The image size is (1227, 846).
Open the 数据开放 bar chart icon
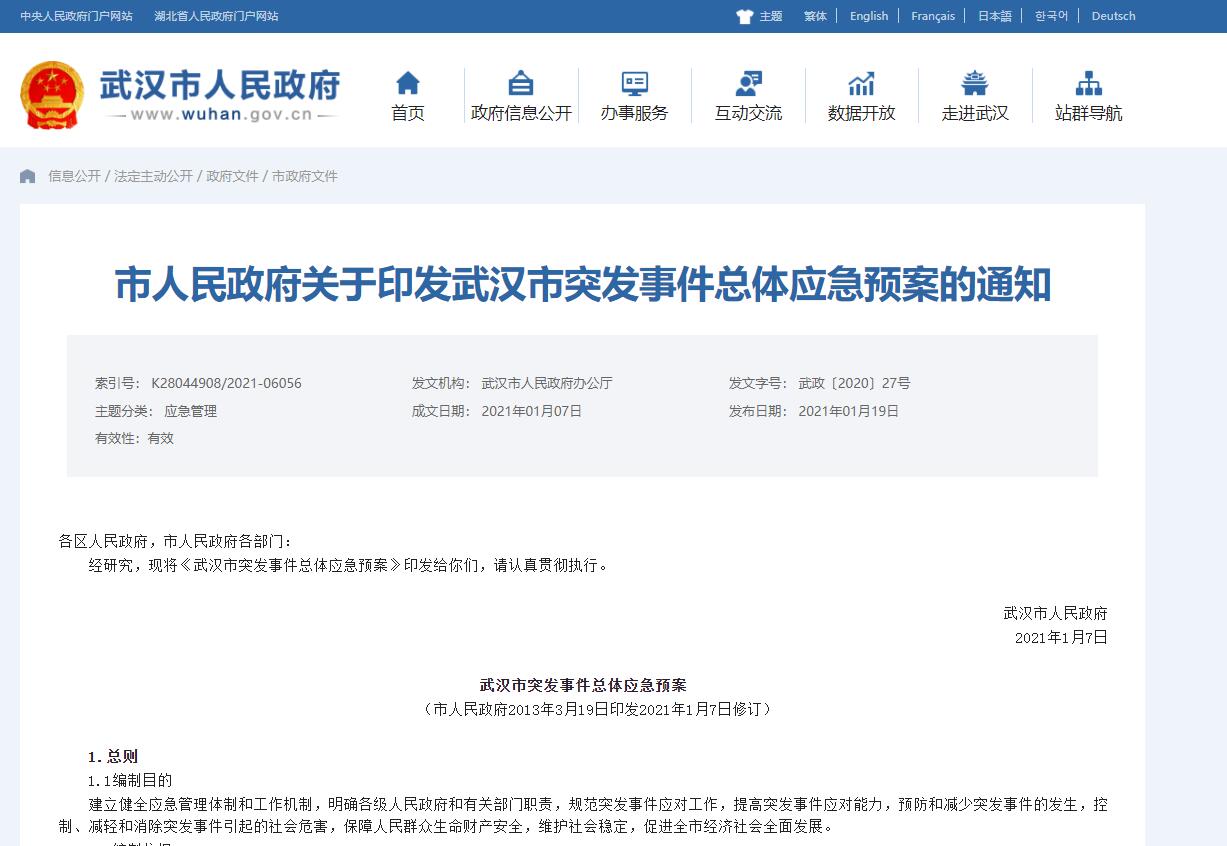[861, 83]
